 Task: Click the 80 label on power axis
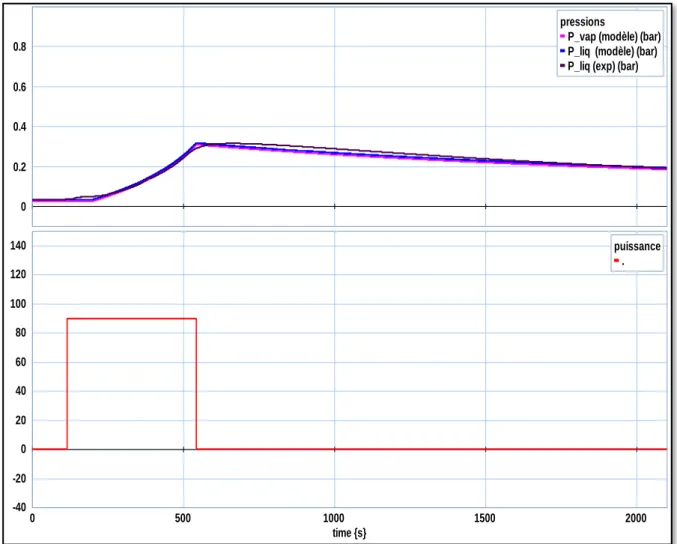[21, 333]
